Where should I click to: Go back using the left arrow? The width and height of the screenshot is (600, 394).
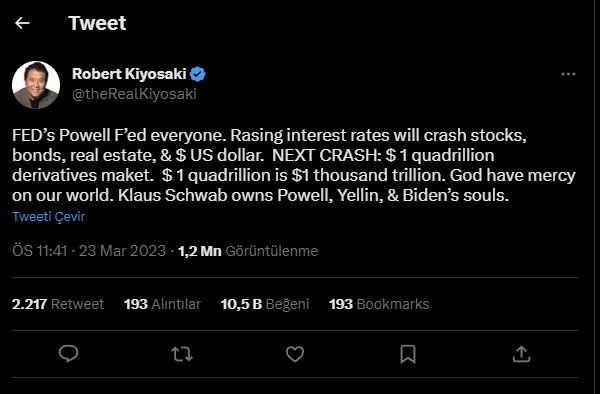point(22,23)
